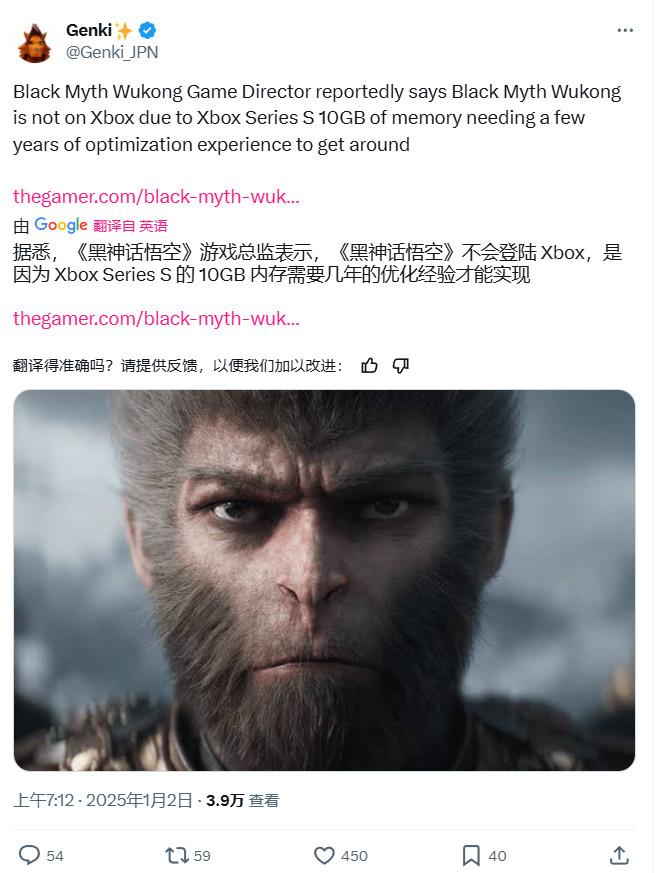Click the Genki display name

pyautogui.click(x=89, y=30)
